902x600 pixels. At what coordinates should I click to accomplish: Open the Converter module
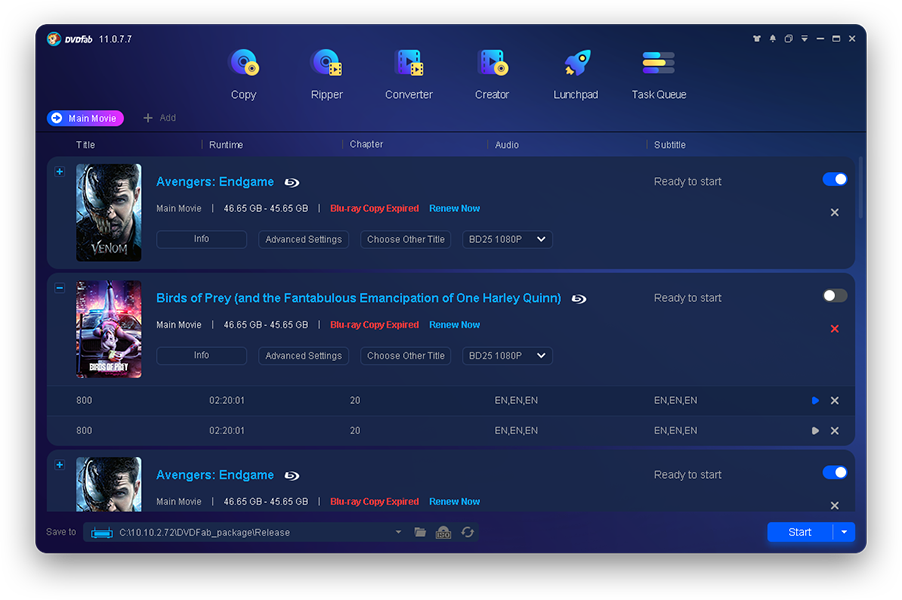[x=409, y=75]
